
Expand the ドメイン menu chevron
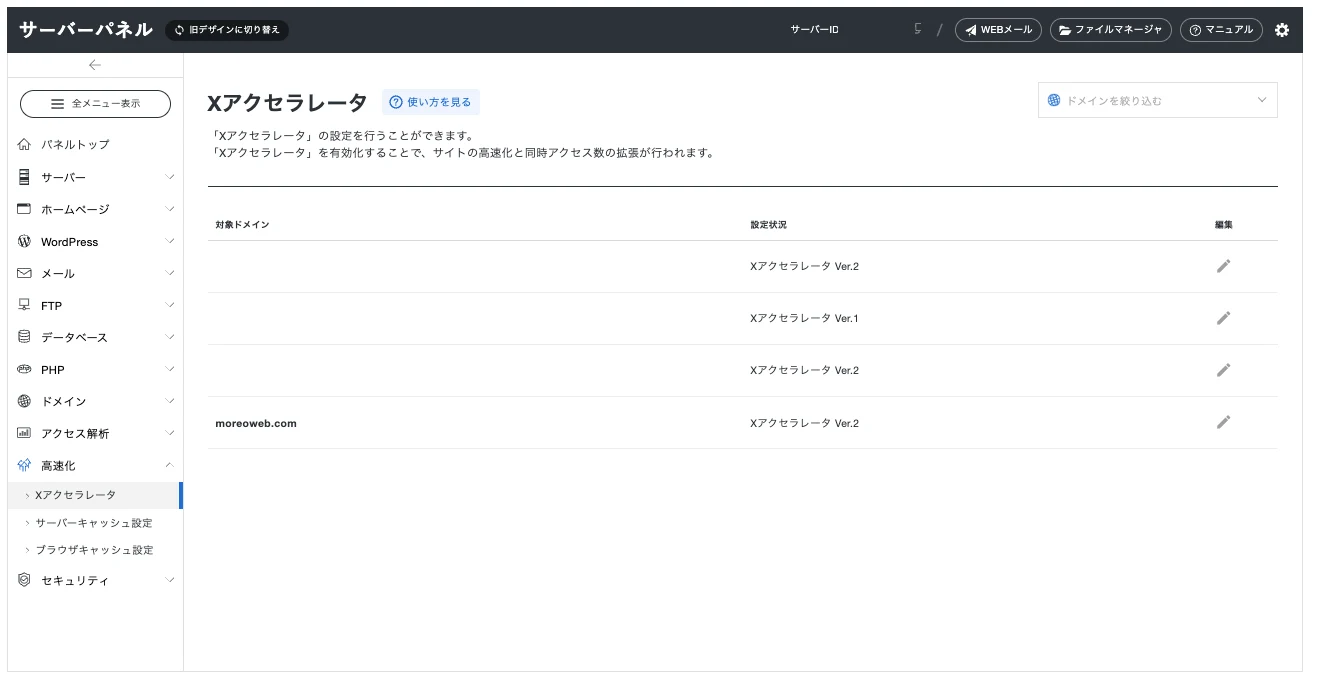click(x=170, y=401)
